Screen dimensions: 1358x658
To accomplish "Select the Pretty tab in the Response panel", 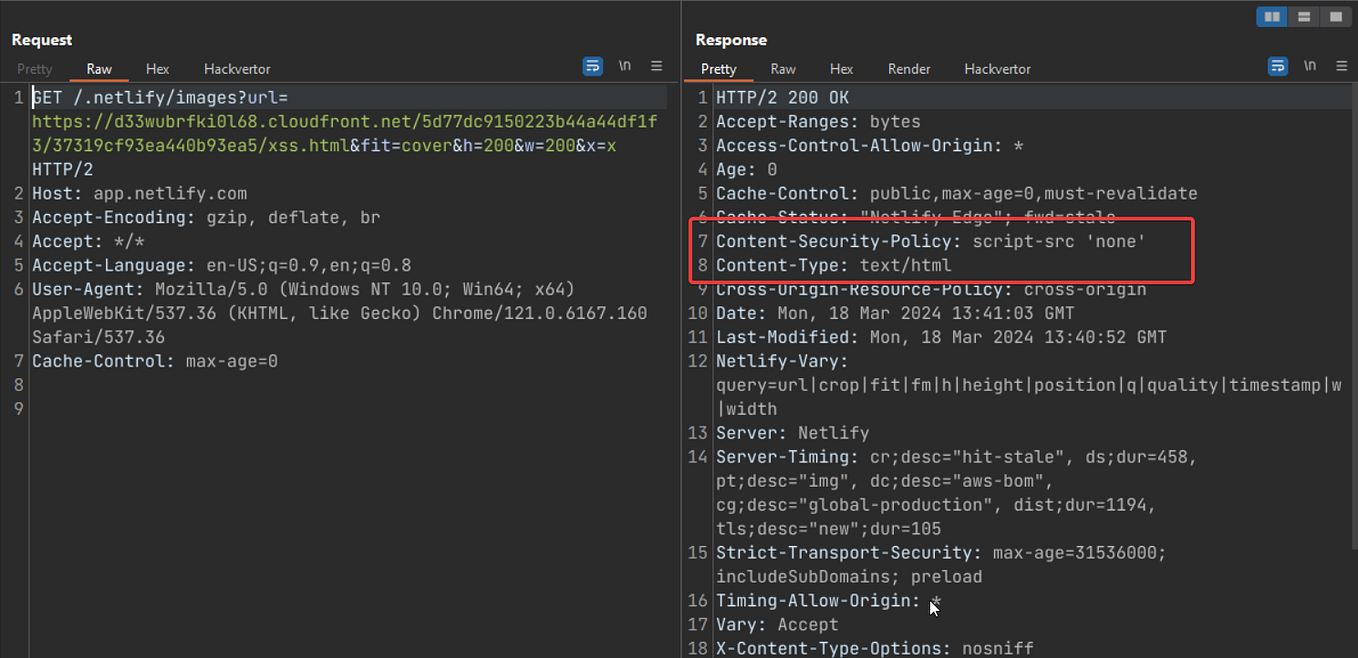I will [x=719, y=69].
